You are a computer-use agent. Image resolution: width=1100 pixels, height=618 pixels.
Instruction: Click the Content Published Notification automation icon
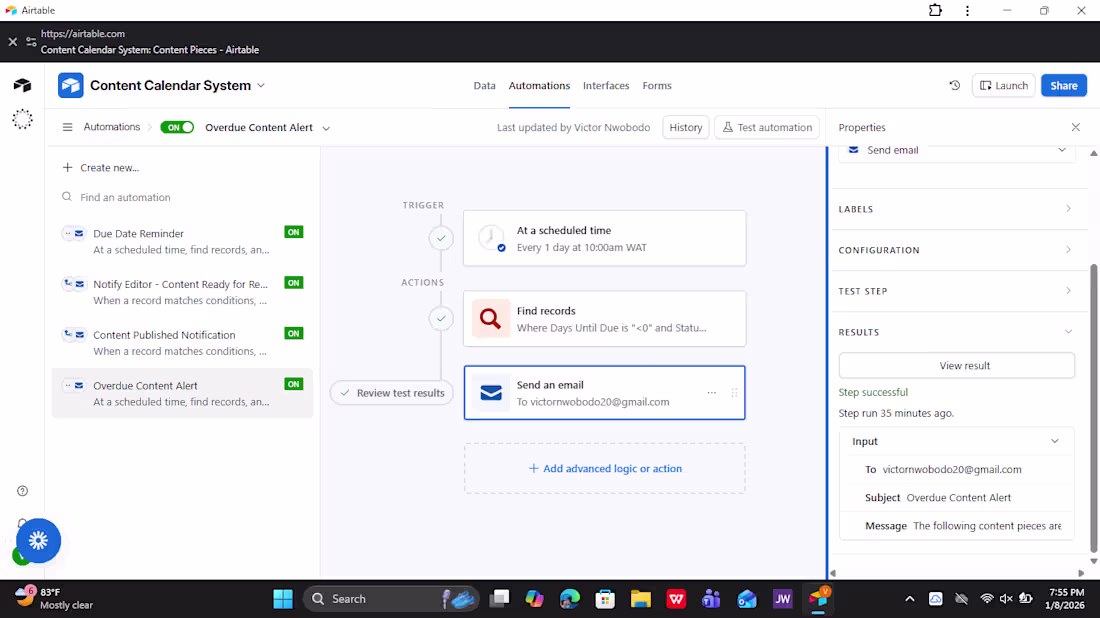(74, 335)
